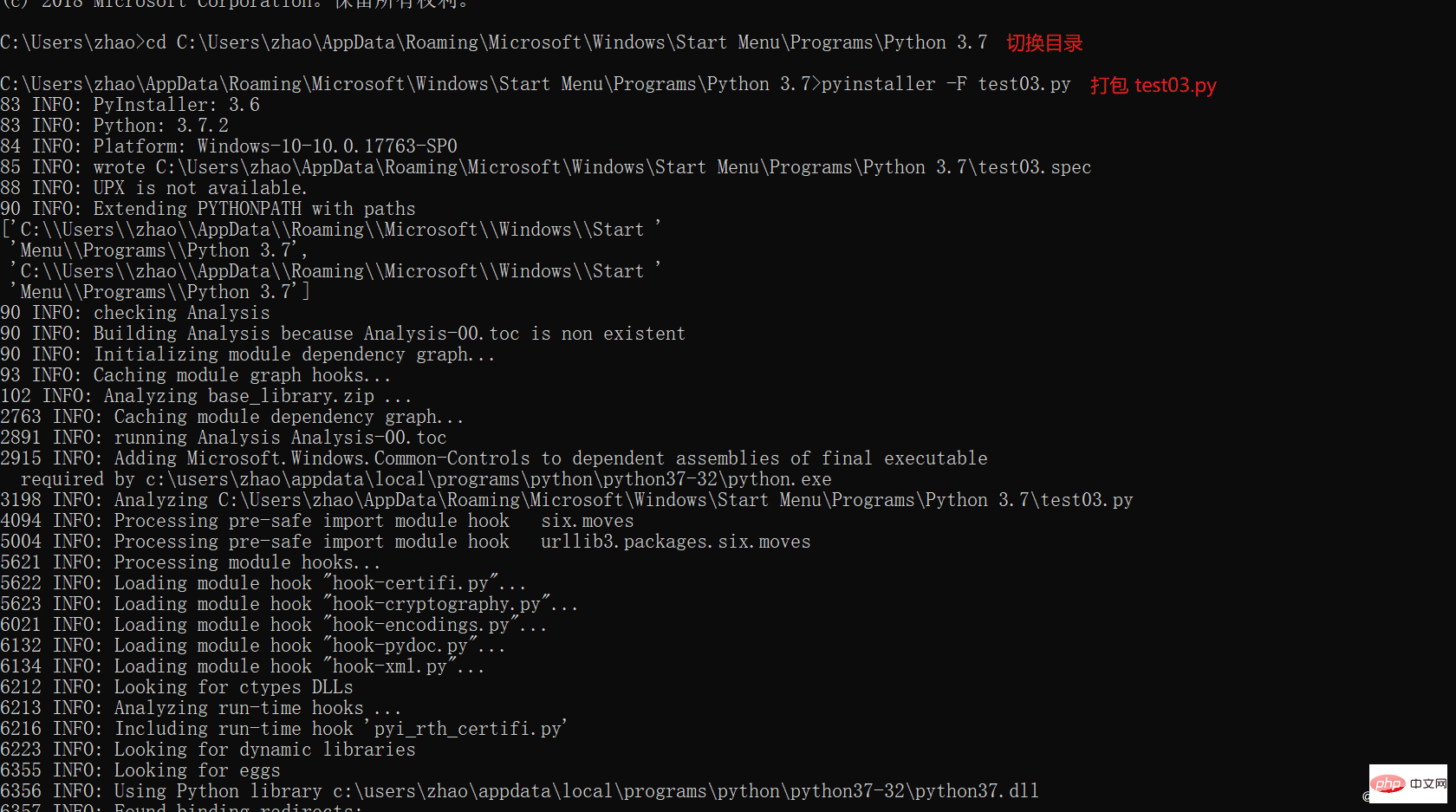Click the hook-cryptography.py text
This screenshot has height=812, width=1456.
point(436,604)
